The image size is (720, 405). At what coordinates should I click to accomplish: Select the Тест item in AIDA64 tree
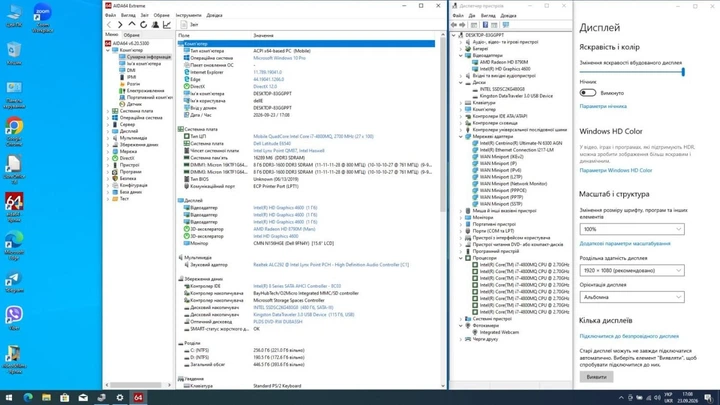pyautogui.click(x=124, y=199)
